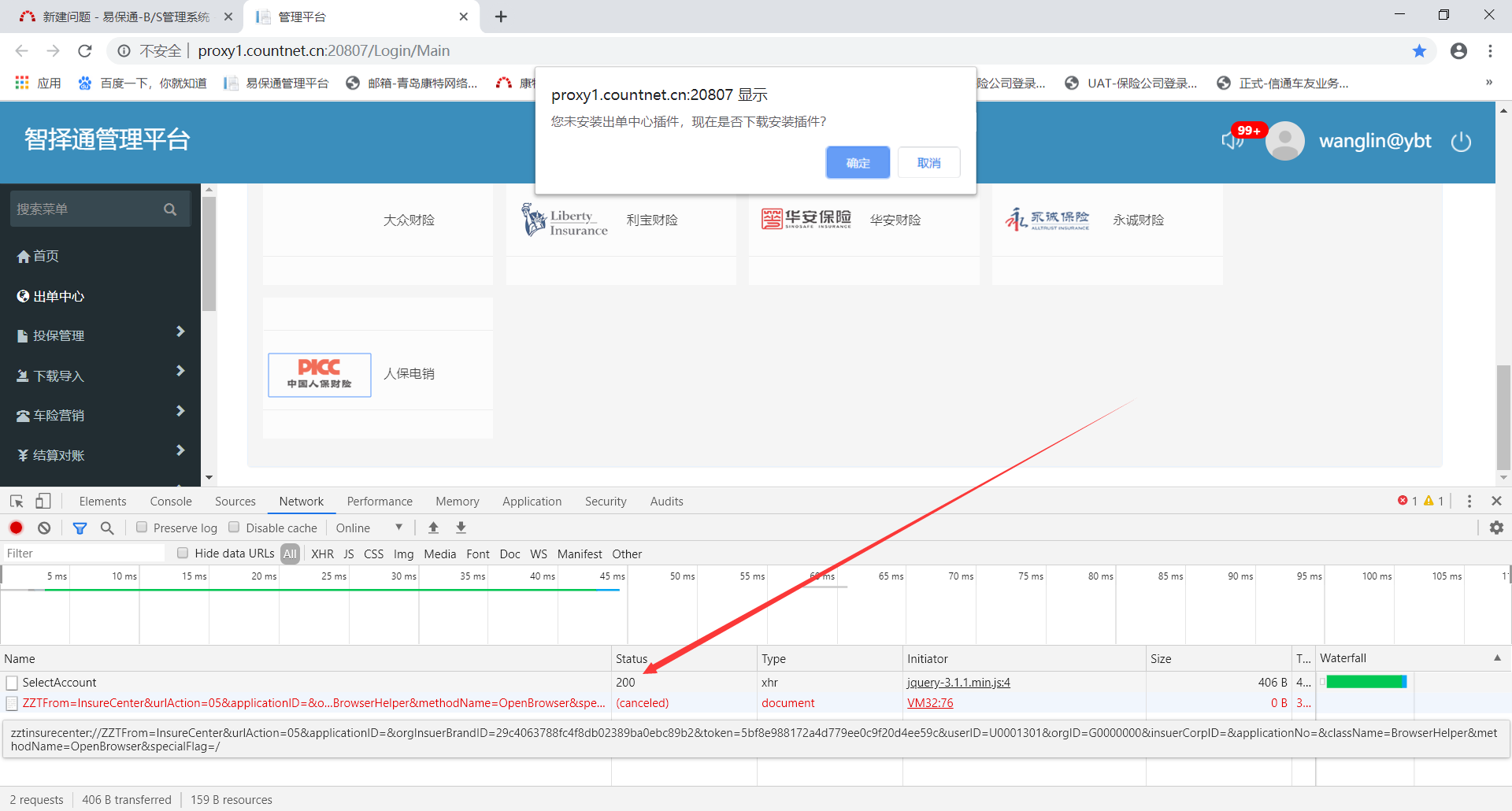Screen dimensions: 1512x811
Task: Select the All filter type
Action: (x=290, y=554)
